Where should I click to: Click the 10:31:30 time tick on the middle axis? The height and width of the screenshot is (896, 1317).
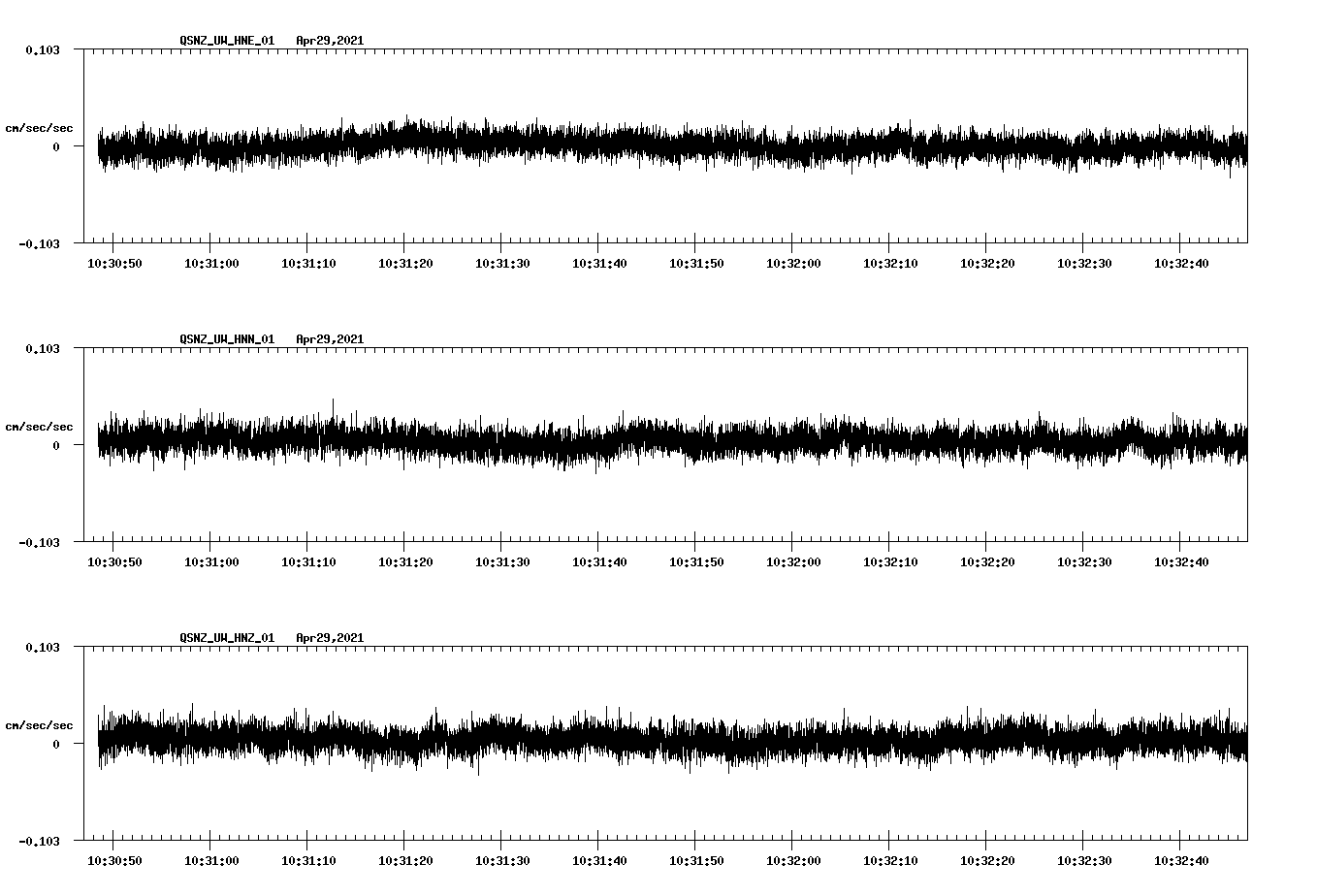tap(503, 560)
